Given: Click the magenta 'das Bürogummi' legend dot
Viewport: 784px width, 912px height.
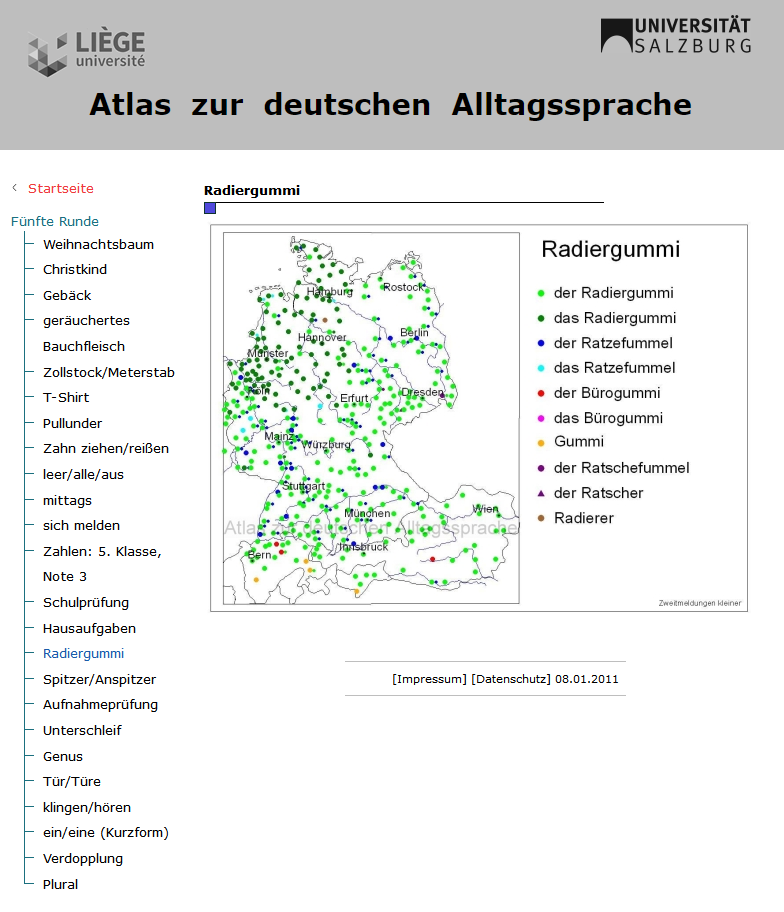Looking at the screenshot, I should [x=541, y=418].
